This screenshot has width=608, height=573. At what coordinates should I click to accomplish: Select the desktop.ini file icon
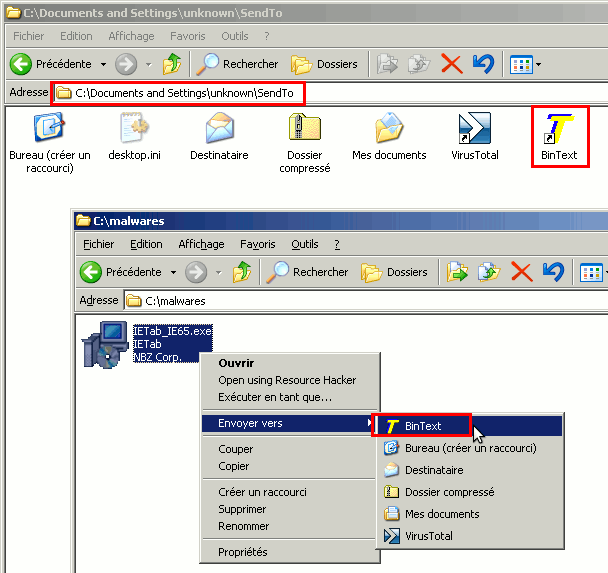pyautogui.click(x=134, y=130)
